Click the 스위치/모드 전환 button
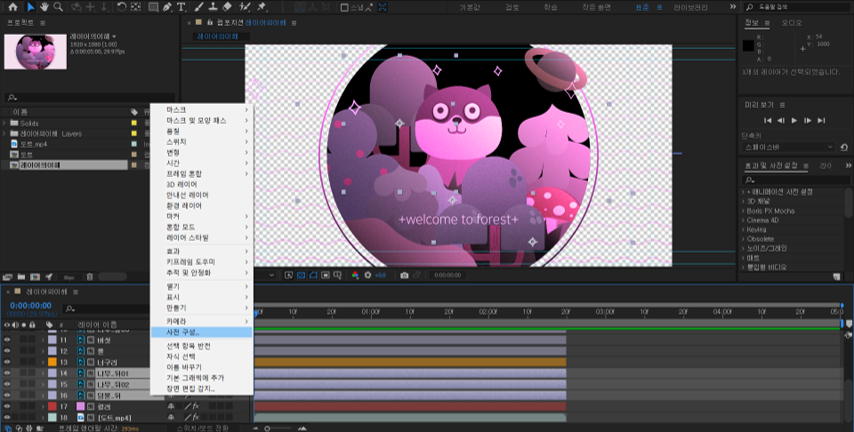 (x=203, y=428)
